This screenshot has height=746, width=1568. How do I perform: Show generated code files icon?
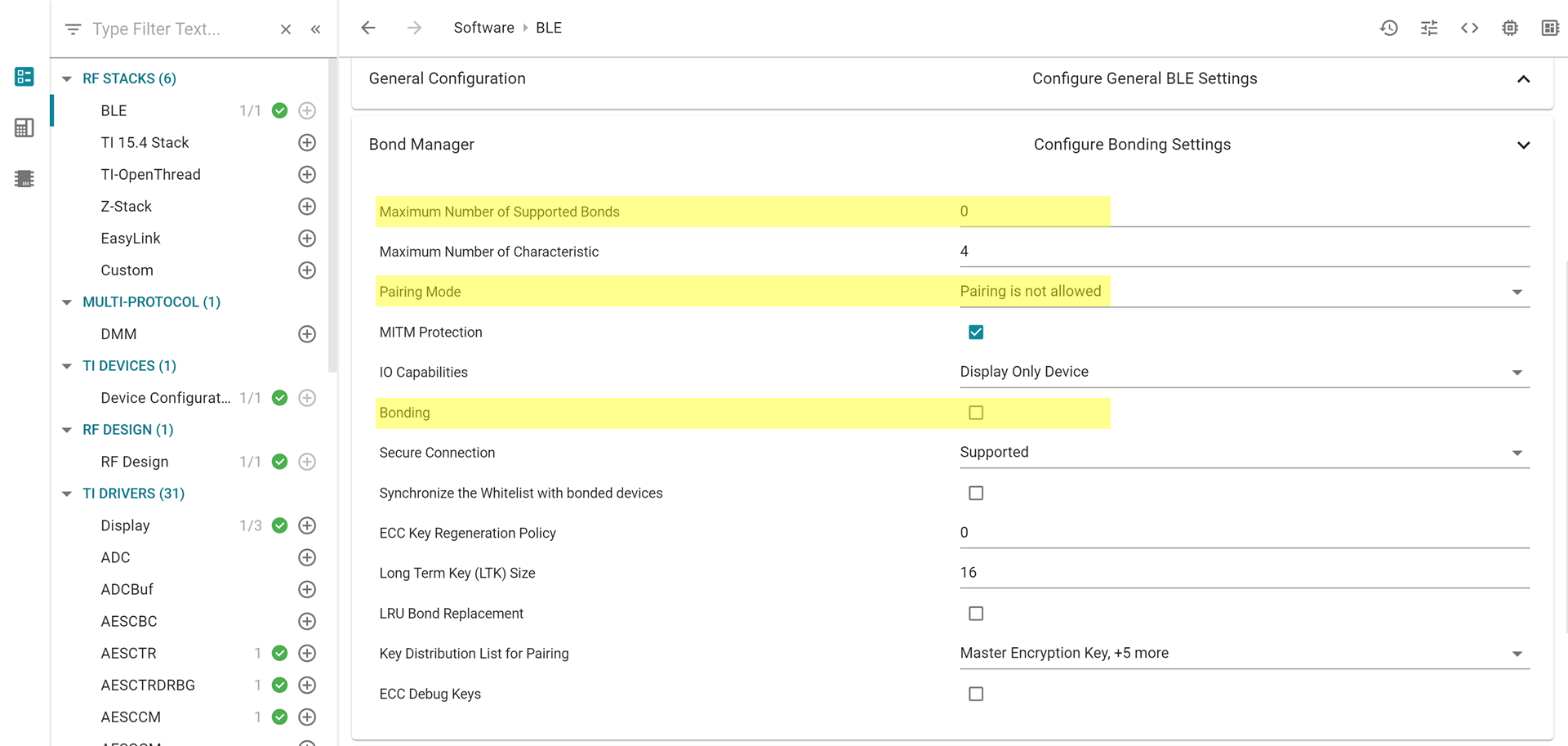pyautogui.click(x=1469, y=28)
